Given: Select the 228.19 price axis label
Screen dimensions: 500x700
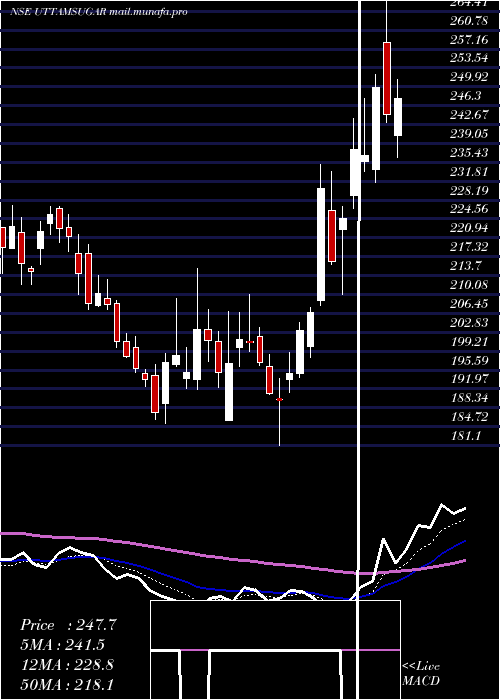Looking at the screenshot, I should point(470,191).
